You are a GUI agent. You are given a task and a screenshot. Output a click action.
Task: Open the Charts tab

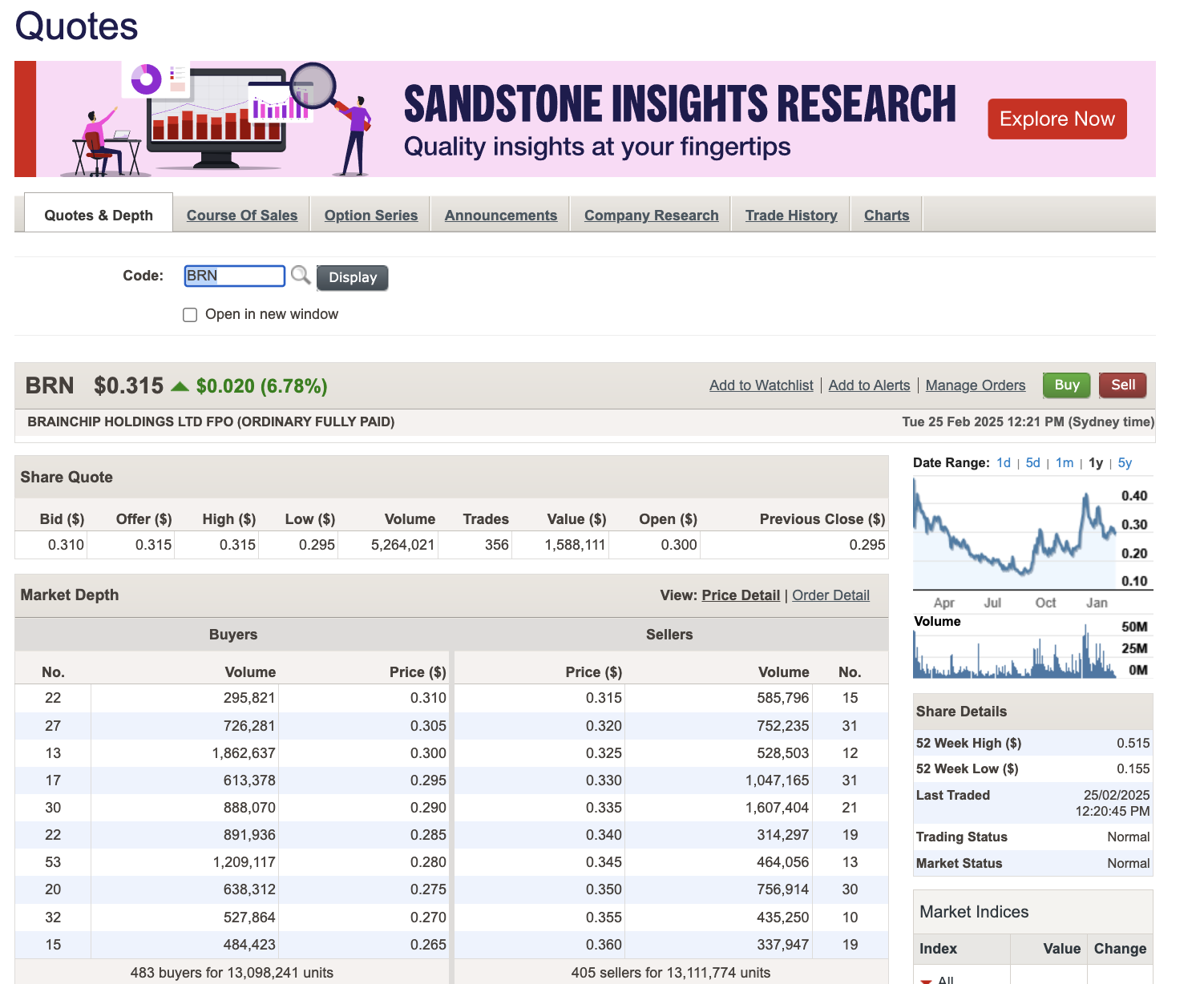[887, 215]
